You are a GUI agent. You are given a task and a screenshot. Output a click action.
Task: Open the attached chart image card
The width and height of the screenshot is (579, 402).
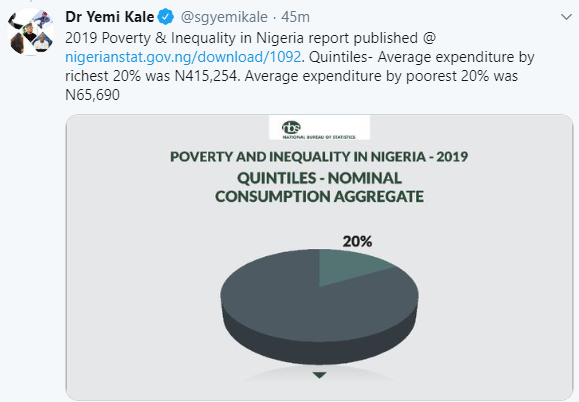point(319,257)
